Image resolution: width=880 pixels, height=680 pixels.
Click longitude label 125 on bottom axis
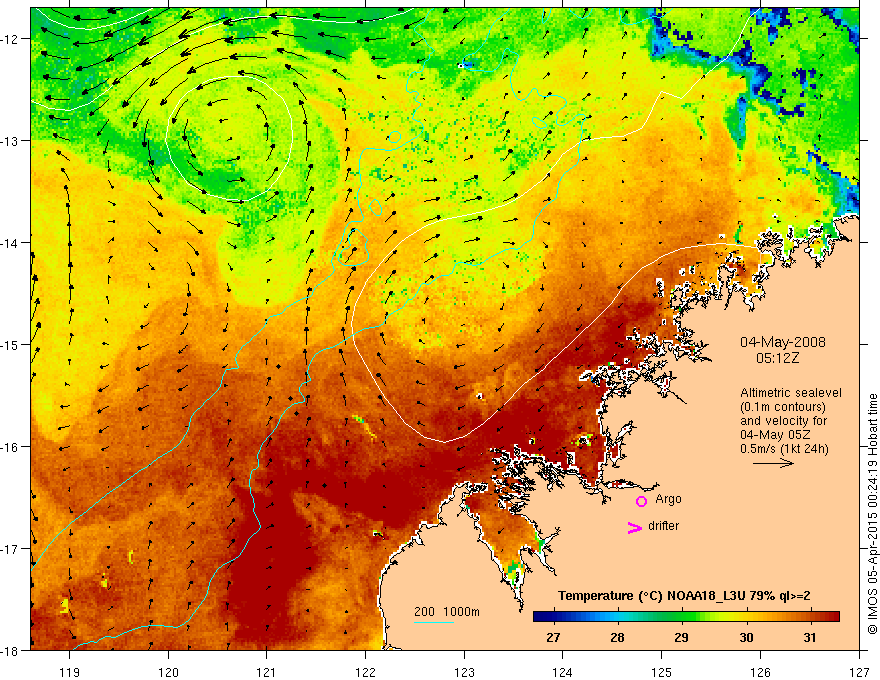(662, 672)
